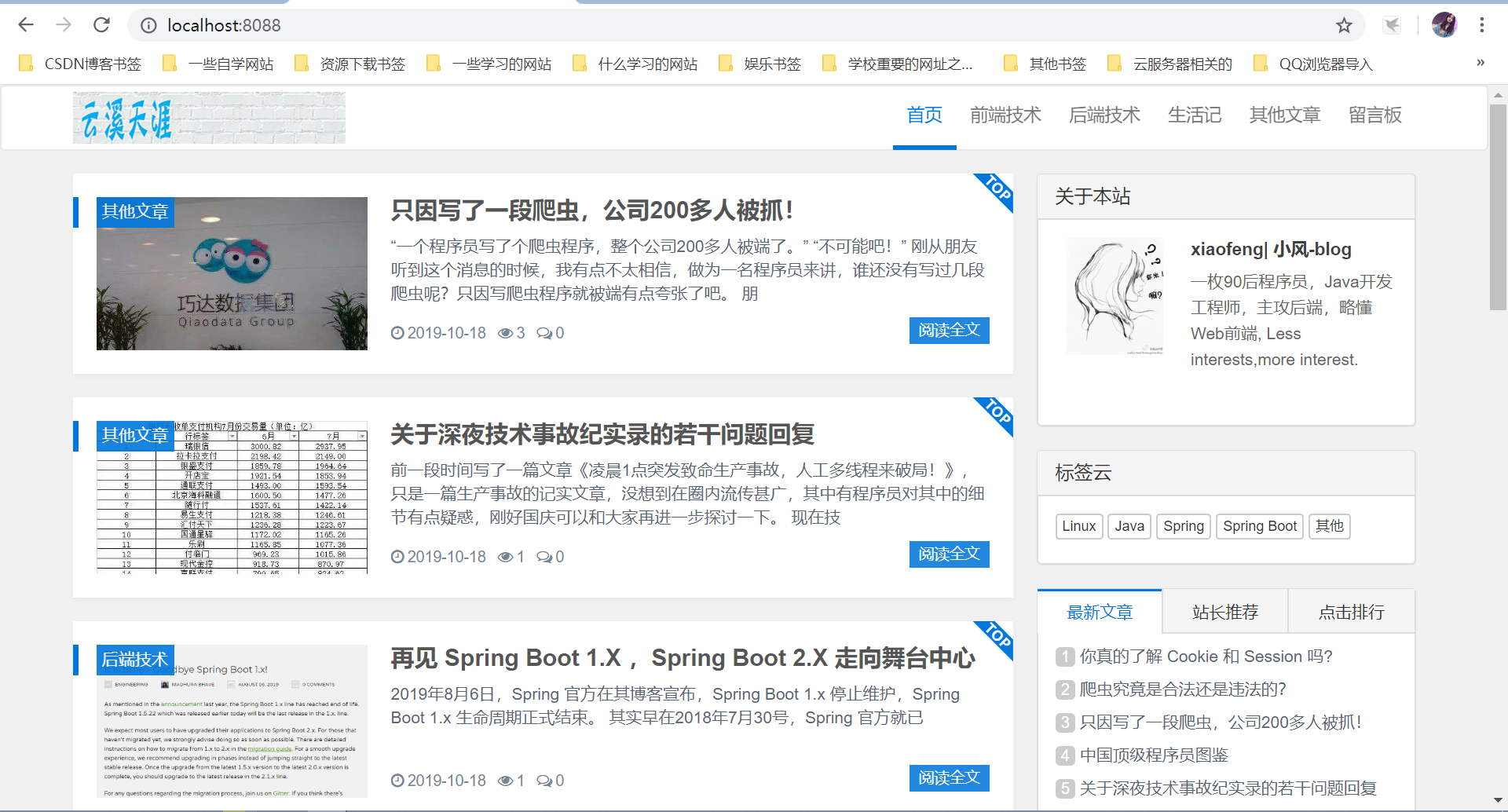Open the 留言板 nav item
The image size is (1508, 812).
pyautogui.click(x=1375, y=115)
